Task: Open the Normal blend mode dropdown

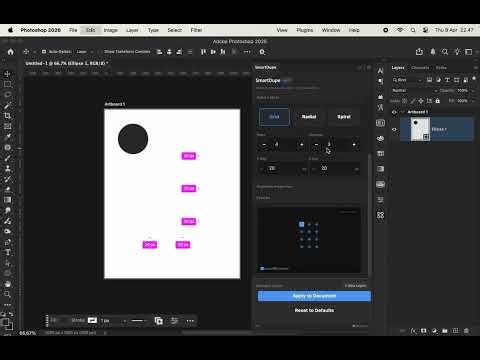Action: (x=414, y=91)
